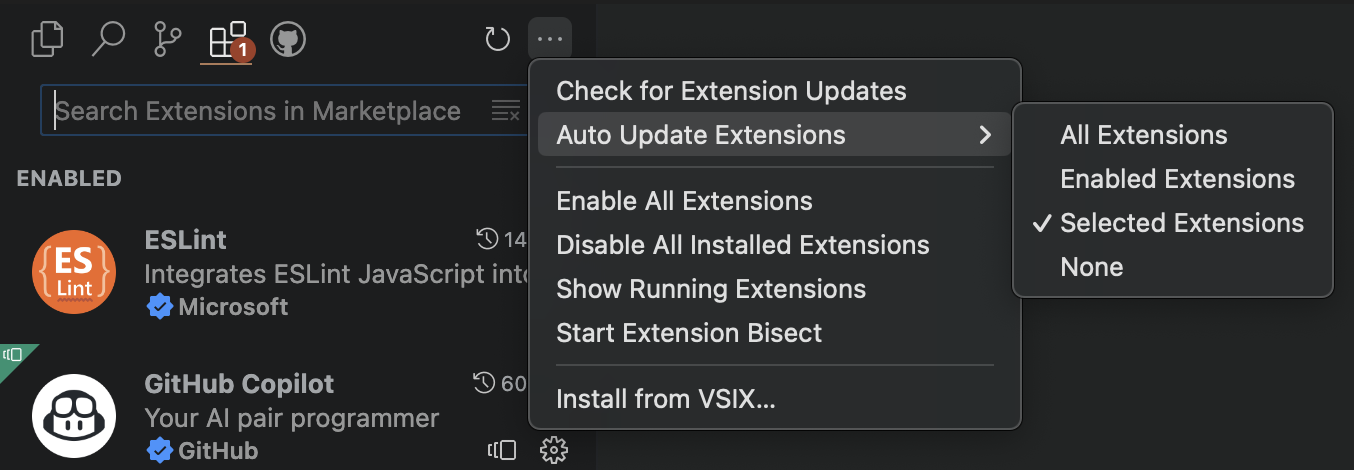Click the clear search results icon

click(506, 111)
